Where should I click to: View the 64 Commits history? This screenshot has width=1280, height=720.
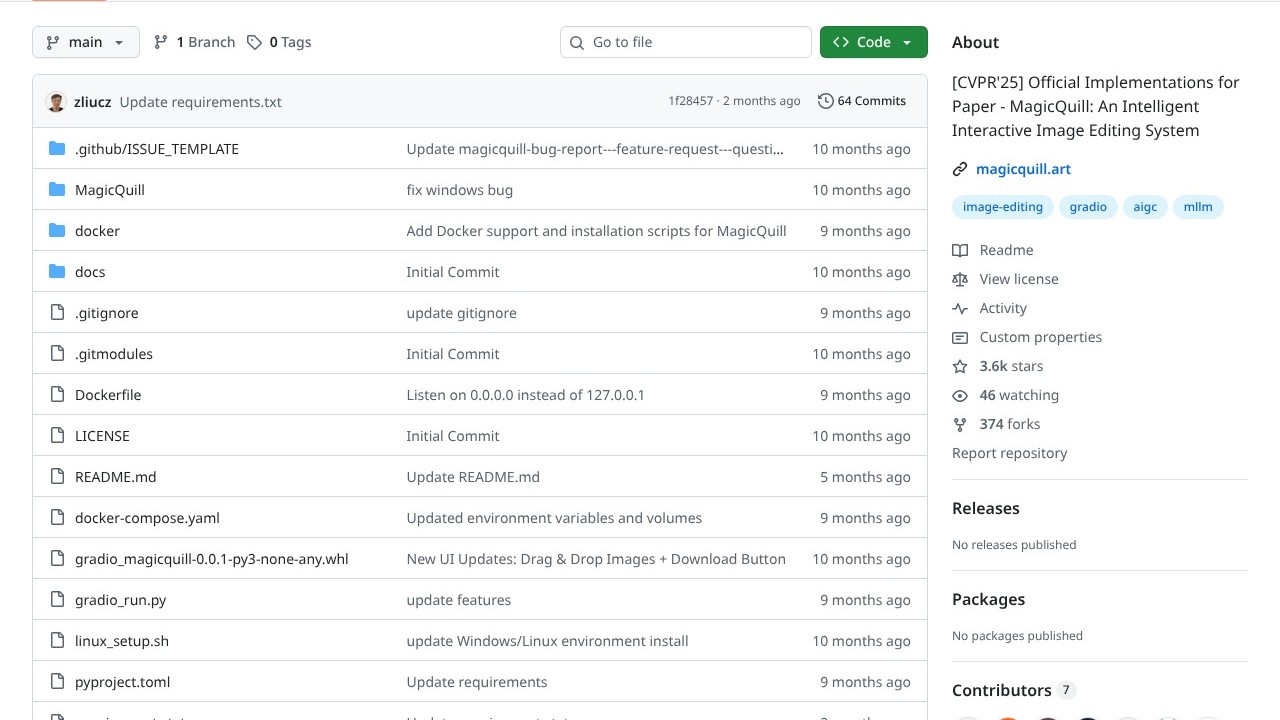coord(862,101)
